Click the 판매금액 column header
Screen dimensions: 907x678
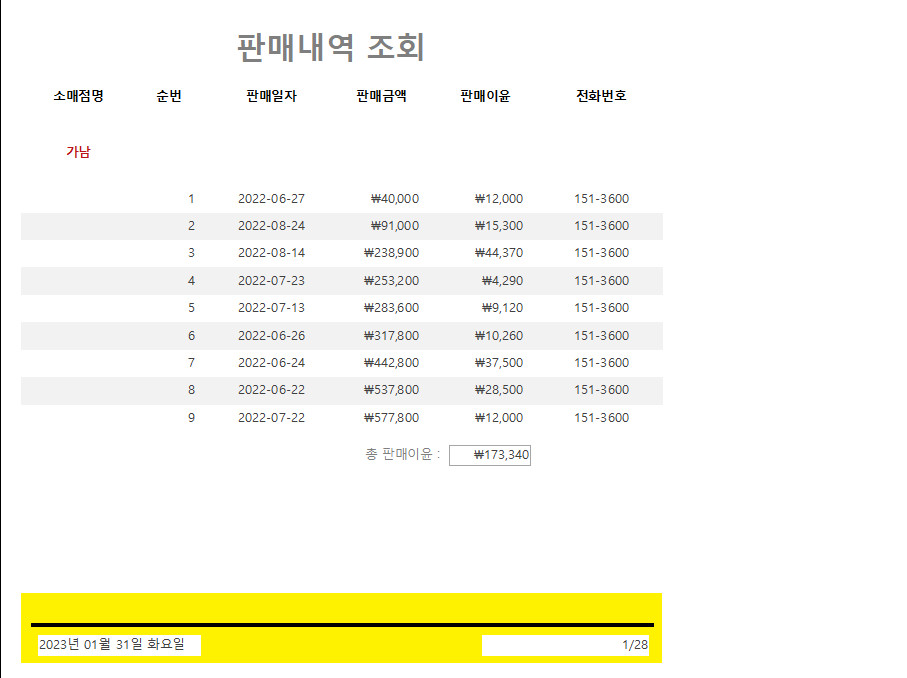click(381, 96)
